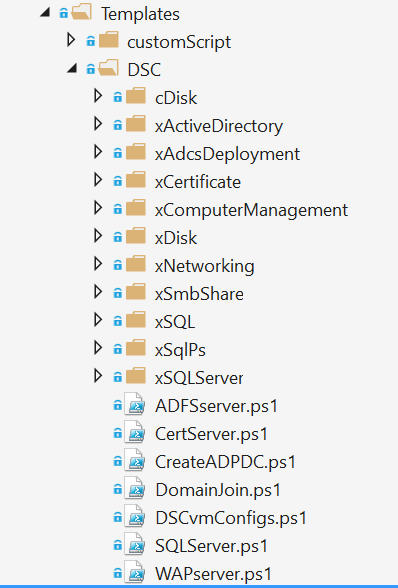
Task: Expand the xNetworking folder arrow
Action: (x=98, y=264)
